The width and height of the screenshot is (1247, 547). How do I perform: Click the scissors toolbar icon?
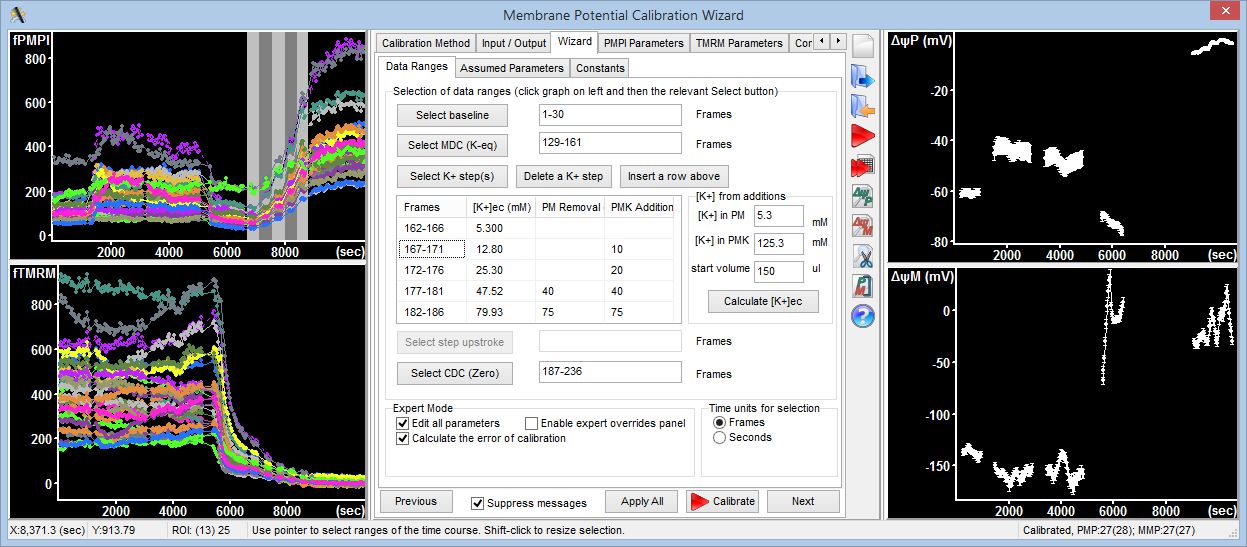[x=863, y=256]
